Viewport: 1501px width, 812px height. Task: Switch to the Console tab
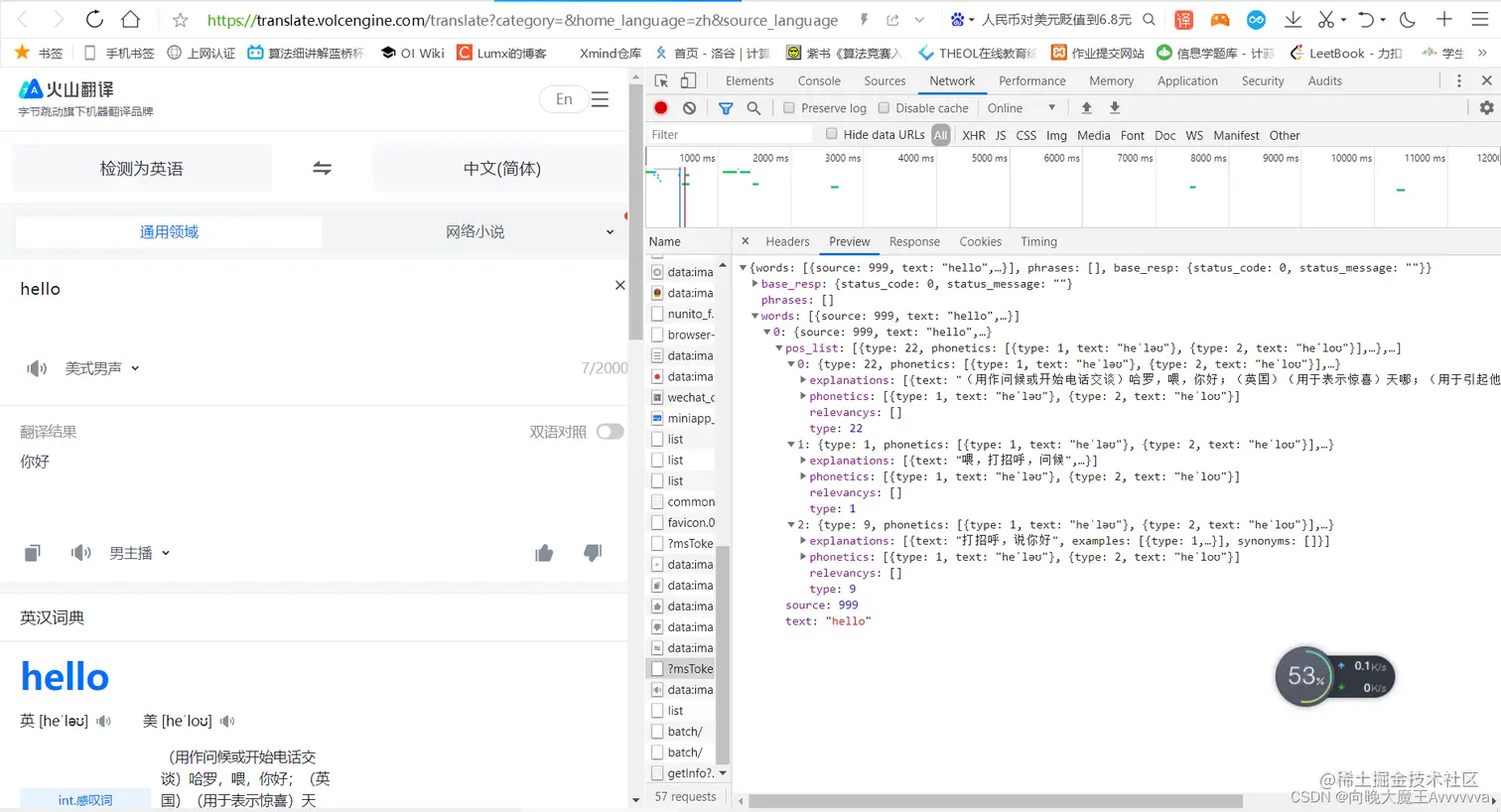click(819, 80)
